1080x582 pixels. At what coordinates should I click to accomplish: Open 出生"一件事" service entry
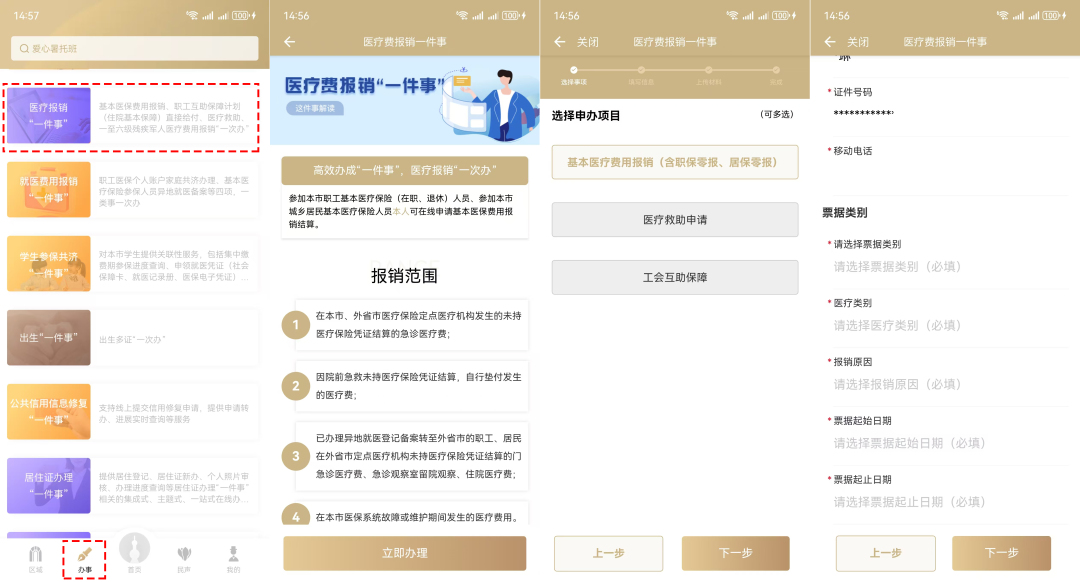coord(49,337)
